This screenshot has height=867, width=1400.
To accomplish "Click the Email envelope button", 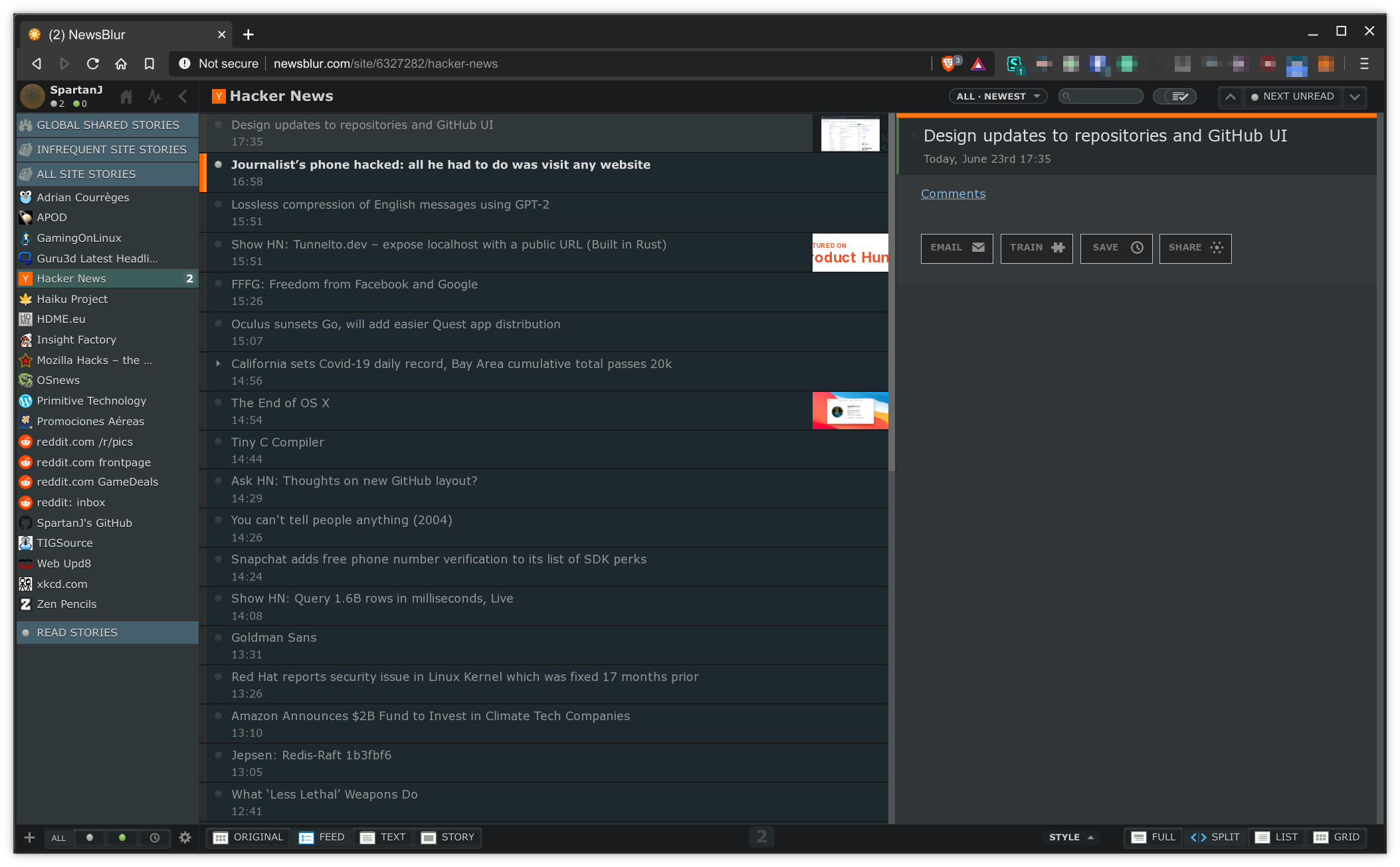I will (x=957, y=248).
